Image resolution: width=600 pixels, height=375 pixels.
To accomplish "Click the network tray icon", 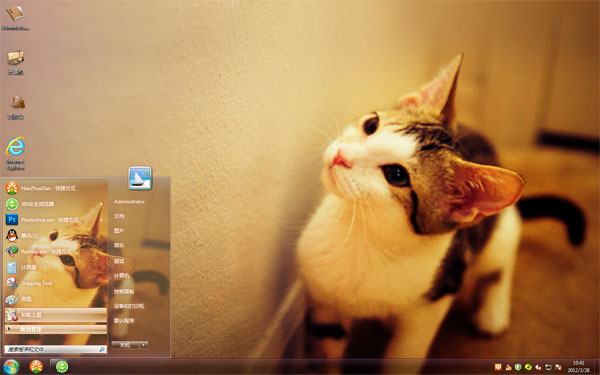I will (x=548, y=367).
